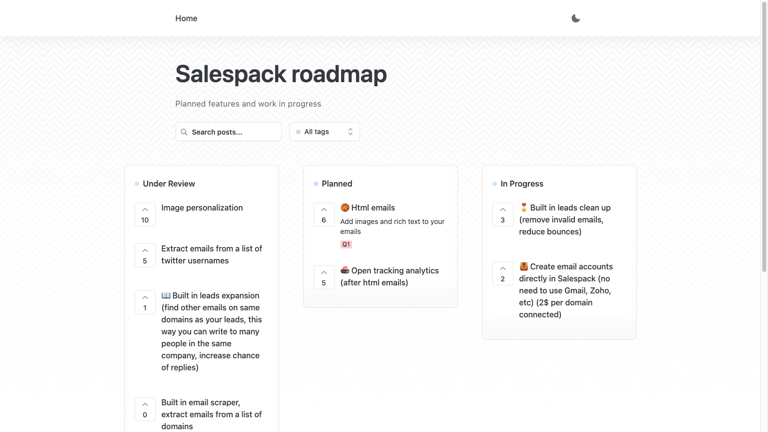The height and width of the screenshot is (432, 768).
Task: Open the All tags dropdown
Action: pyautogui.click(x=325, y=132)
